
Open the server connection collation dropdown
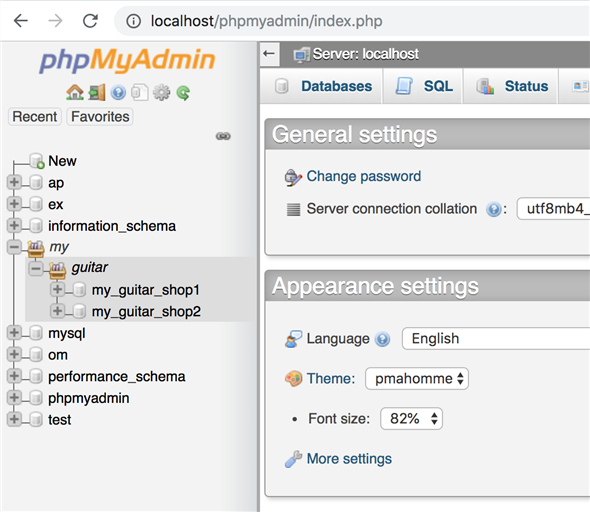click(554, 208)
